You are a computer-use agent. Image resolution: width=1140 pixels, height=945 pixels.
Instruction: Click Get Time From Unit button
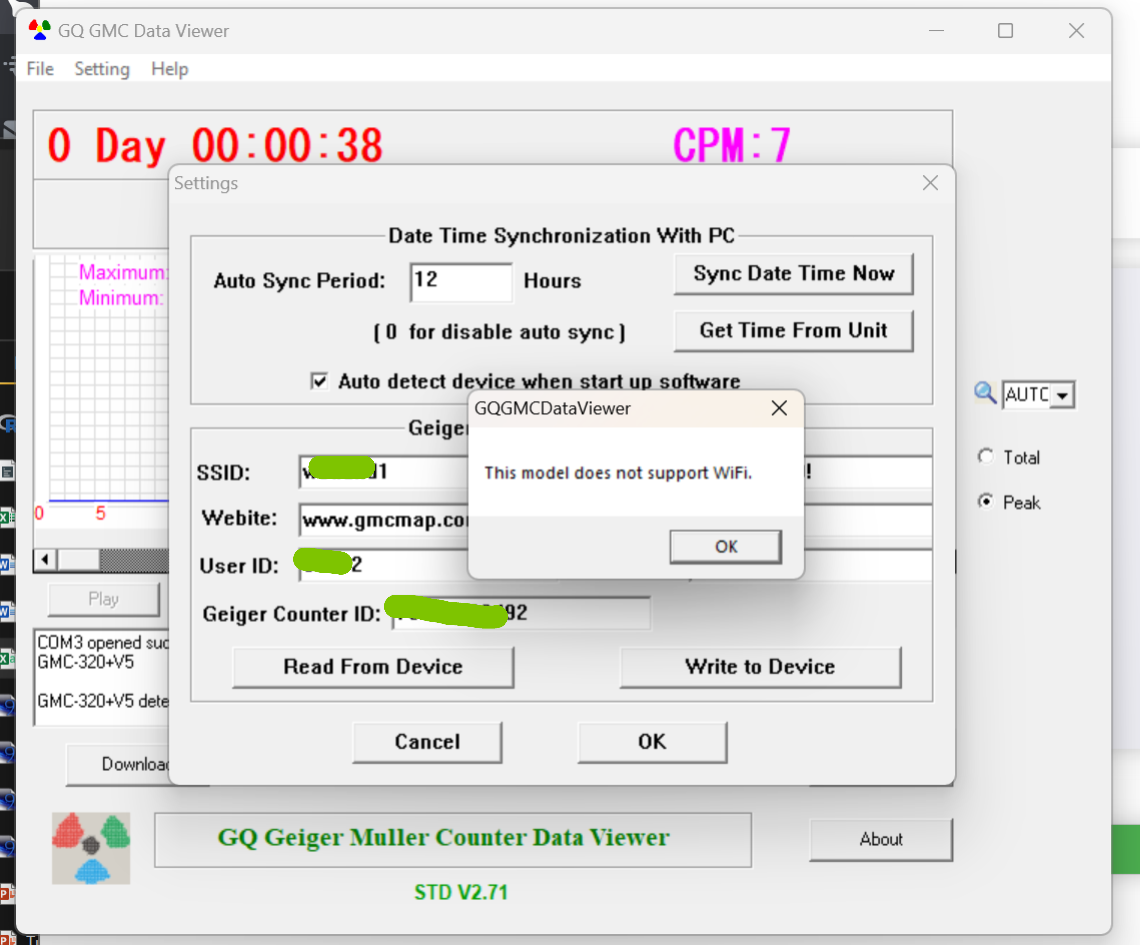coord(793,331)
